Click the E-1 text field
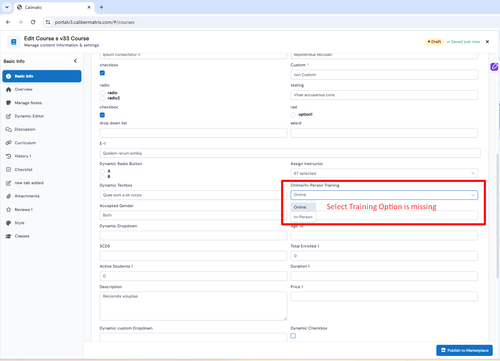Screen dimensions: 500x361 290,153
